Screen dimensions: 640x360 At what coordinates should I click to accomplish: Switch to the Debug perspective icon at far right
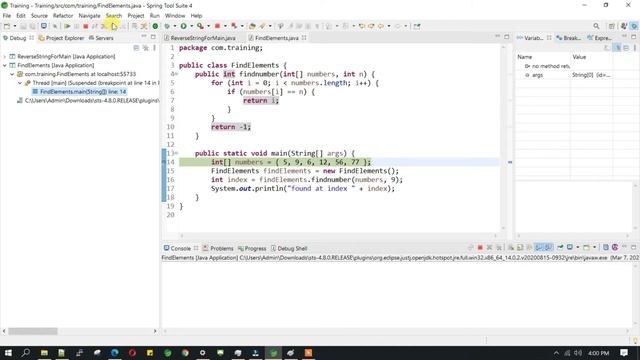(x=634, y=26)
